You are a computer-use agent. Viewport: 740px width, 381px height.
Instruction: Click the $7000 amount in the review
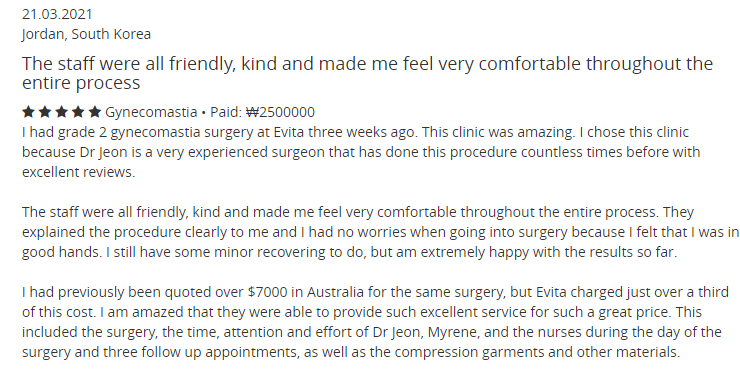click(x=267, y=292)
